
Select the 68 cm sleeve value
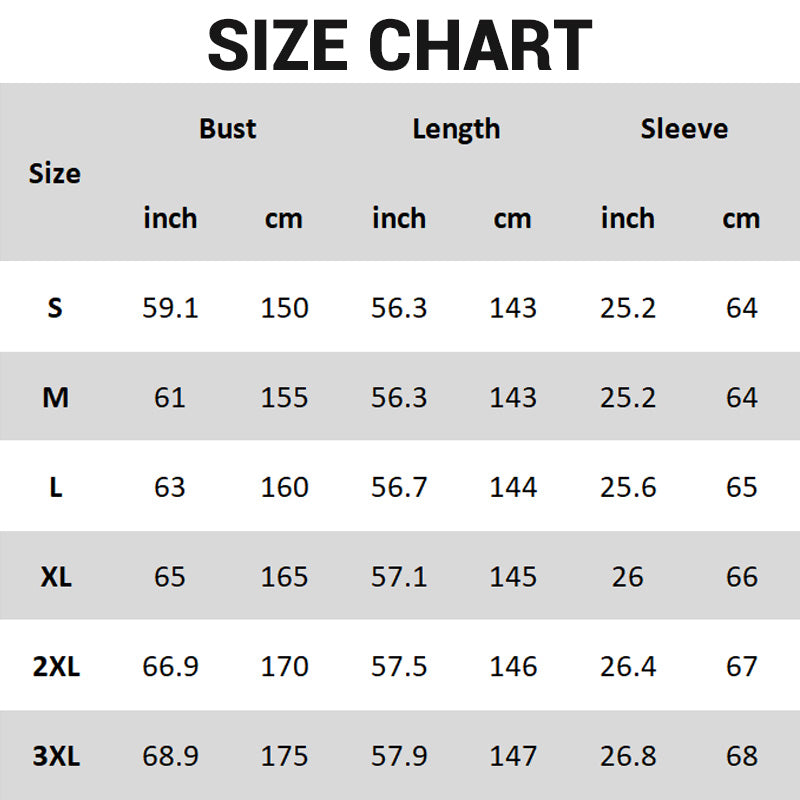point(742,756)
